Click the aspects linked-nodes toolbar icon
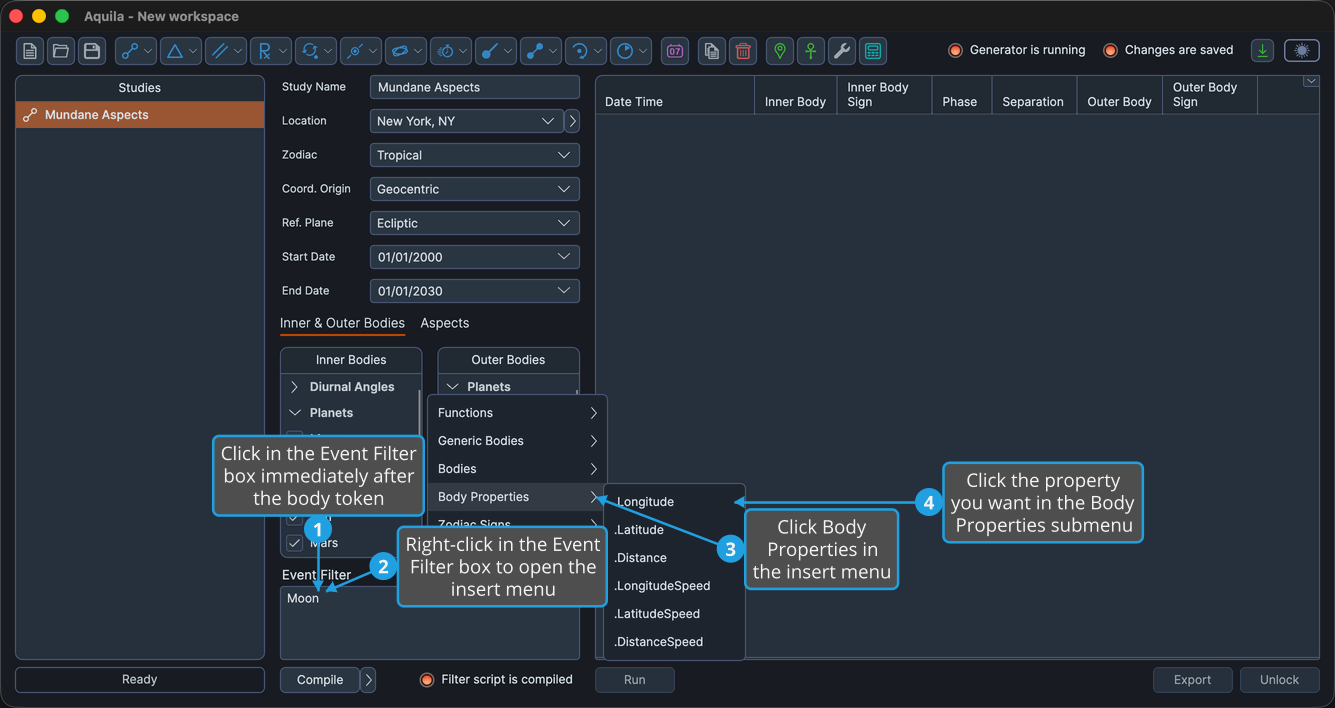 [136, 51]
